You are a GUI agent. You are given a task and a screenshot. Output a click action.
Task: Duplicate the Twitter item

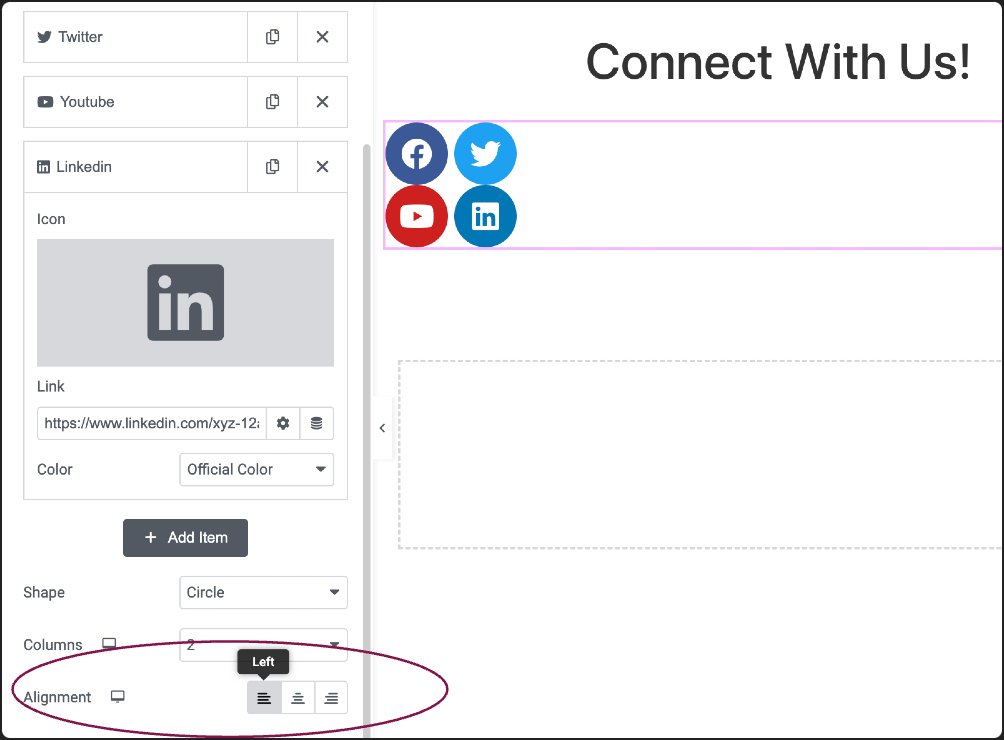[x=272, y=37]
